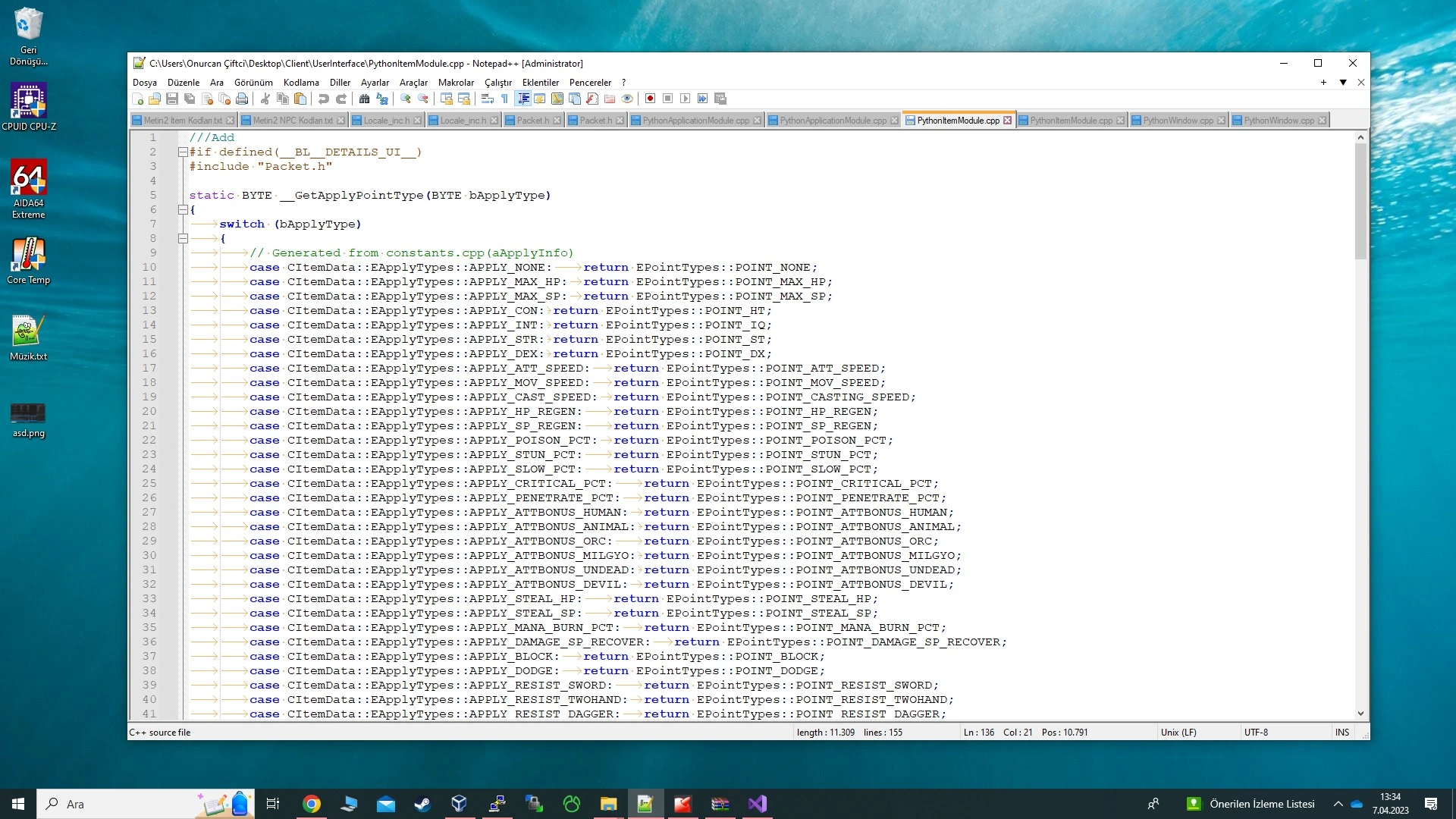Collapse the function brace fold on line 6
The image size is (1456, 819).
[183, 210]
